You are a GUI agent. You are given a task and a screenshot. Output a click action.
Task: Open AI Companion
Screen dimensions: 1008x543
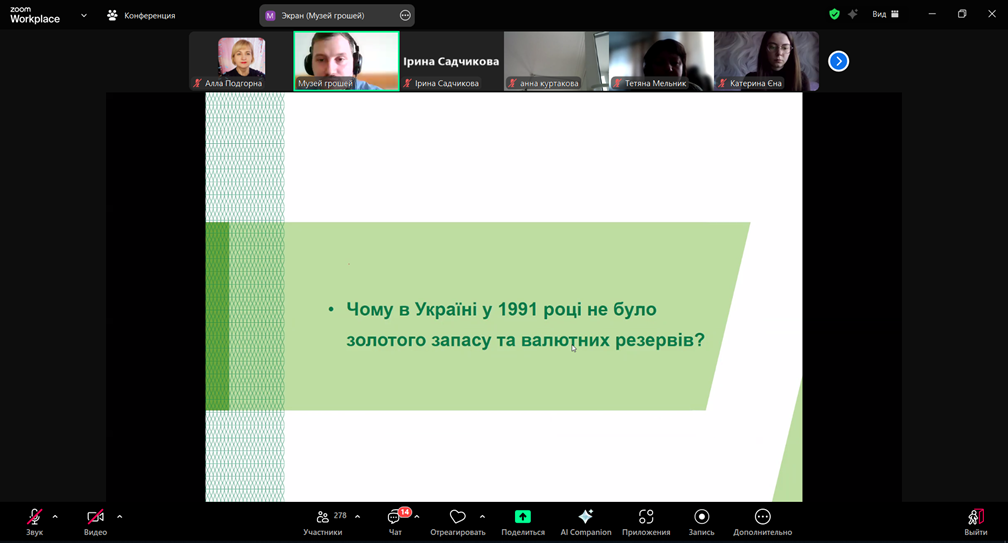point(586,521)
